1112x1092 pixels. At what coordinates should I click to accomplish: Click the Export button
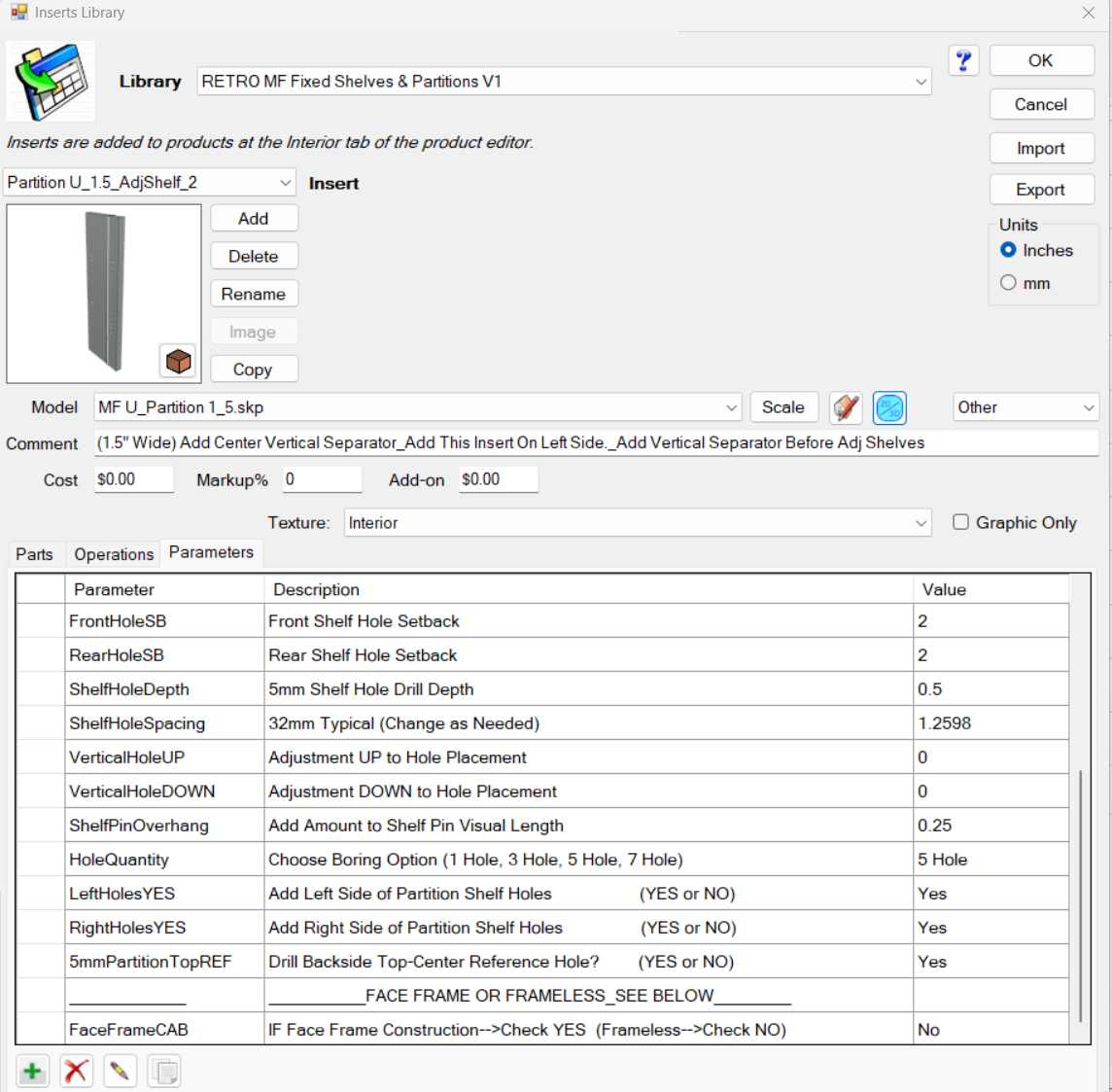pyautogui.click(x=1041, y=190)
